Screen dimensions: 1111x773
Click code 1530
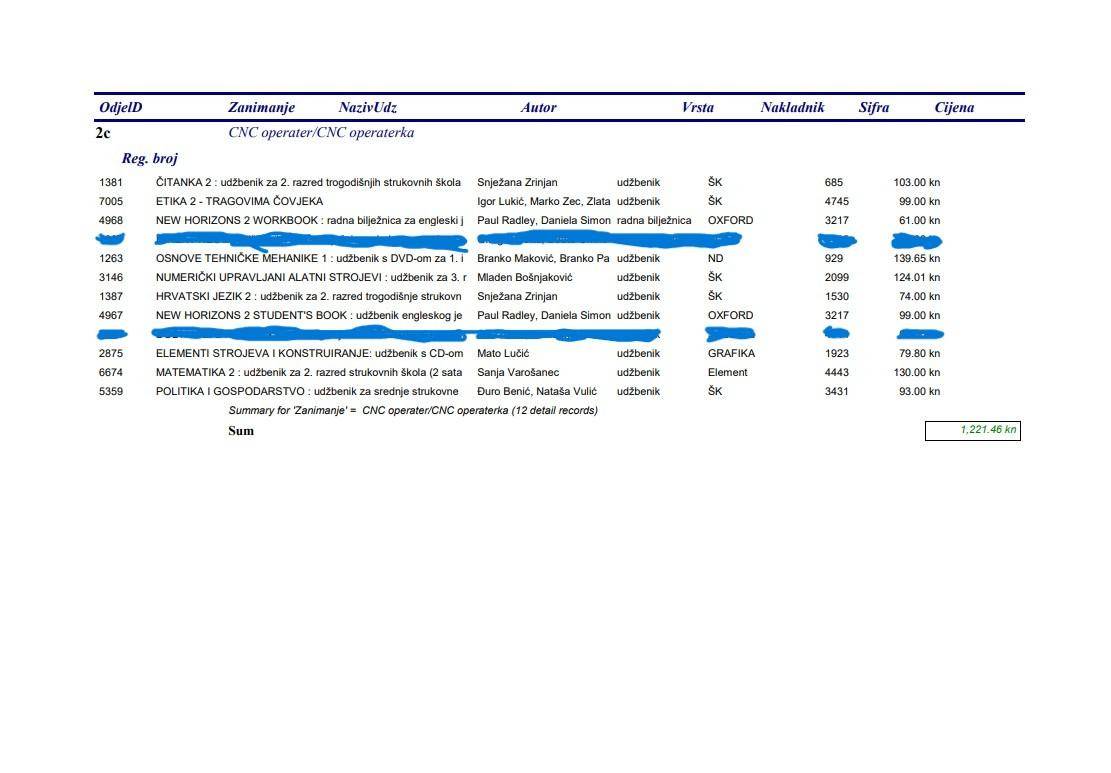click(x=837, y=297)
